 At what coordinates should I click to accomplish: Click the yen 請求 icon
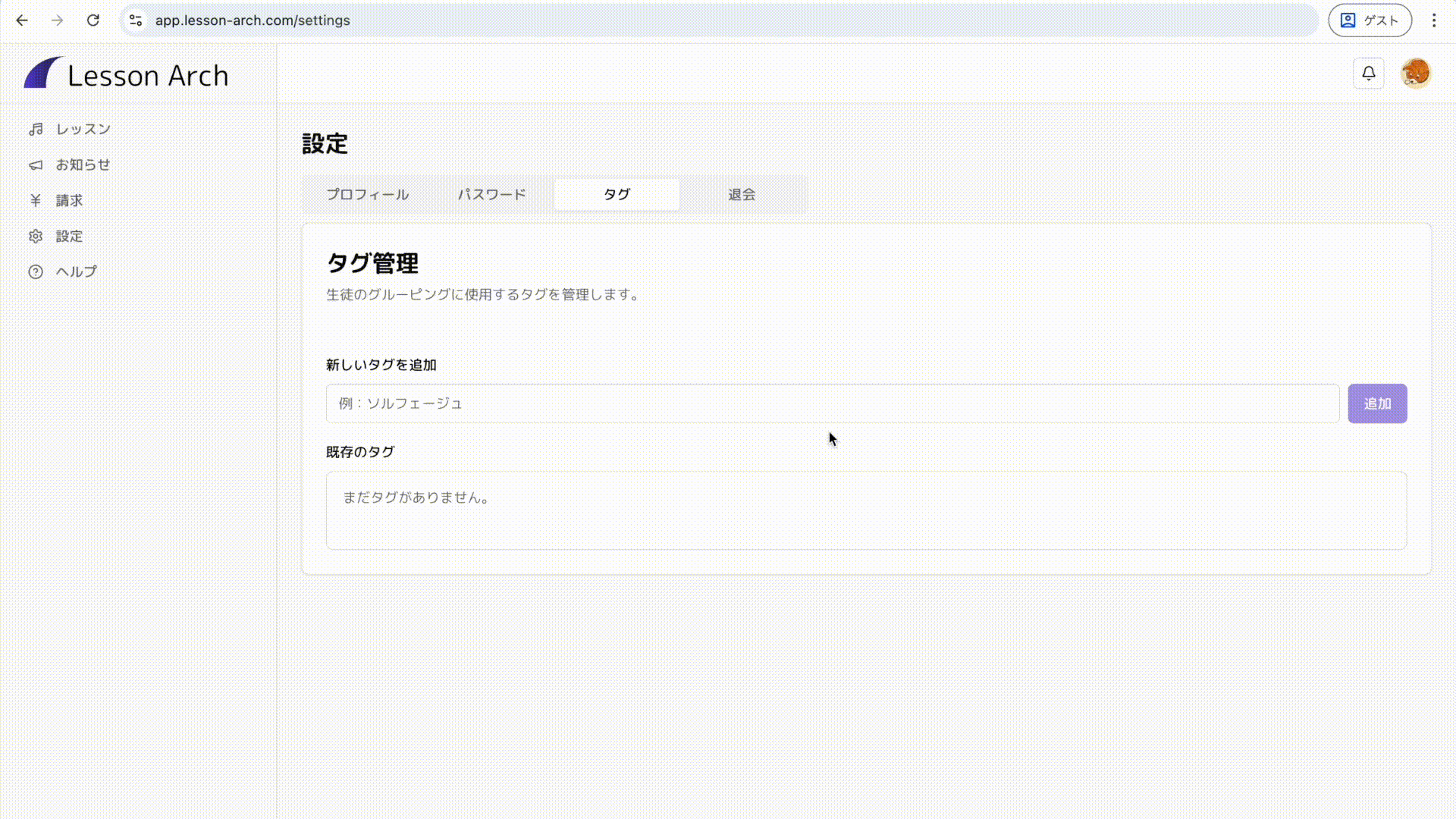coord(36,201)
